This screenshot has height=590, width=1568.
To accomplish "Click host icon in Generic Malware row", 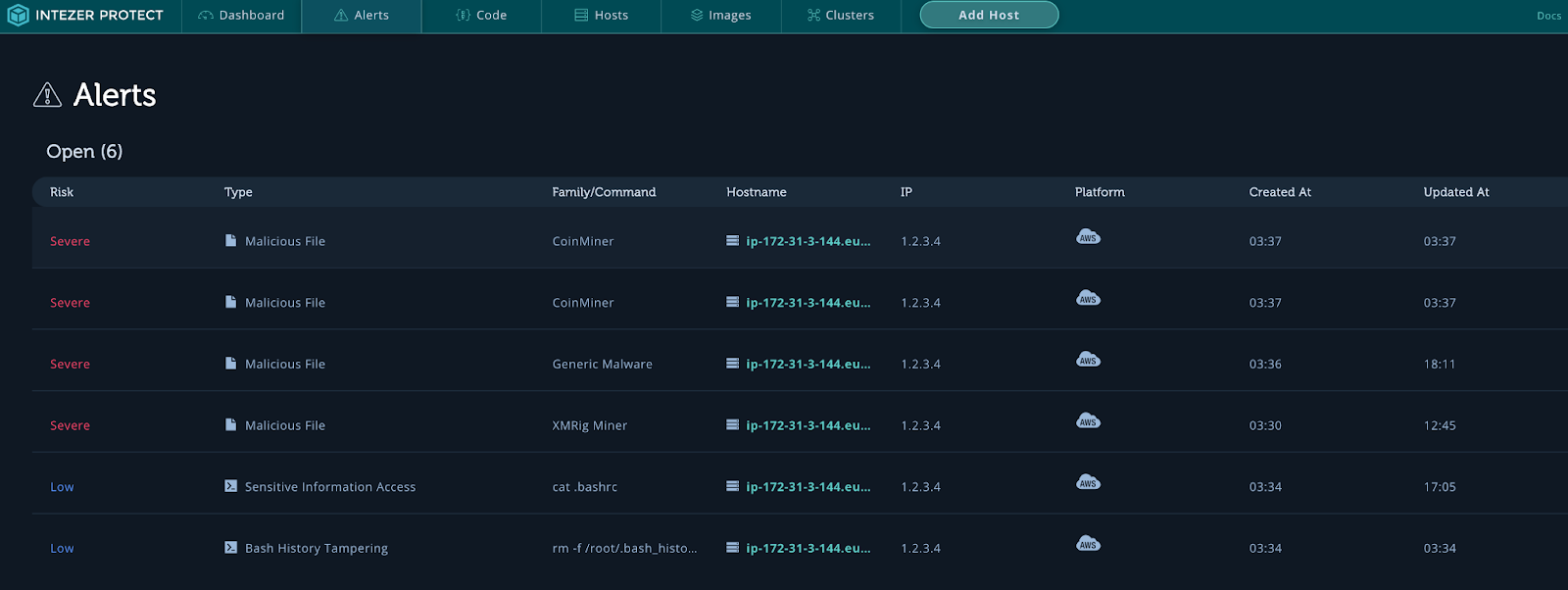I will tap(732, 363).
